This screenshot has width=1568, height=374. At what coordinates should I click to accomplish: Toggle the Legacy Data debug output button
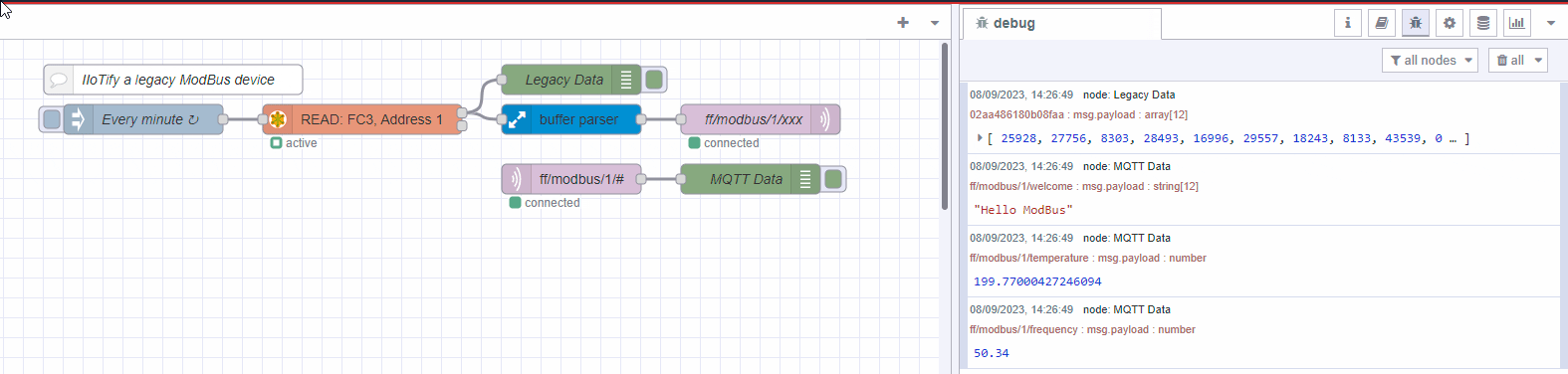click(654, 80)
